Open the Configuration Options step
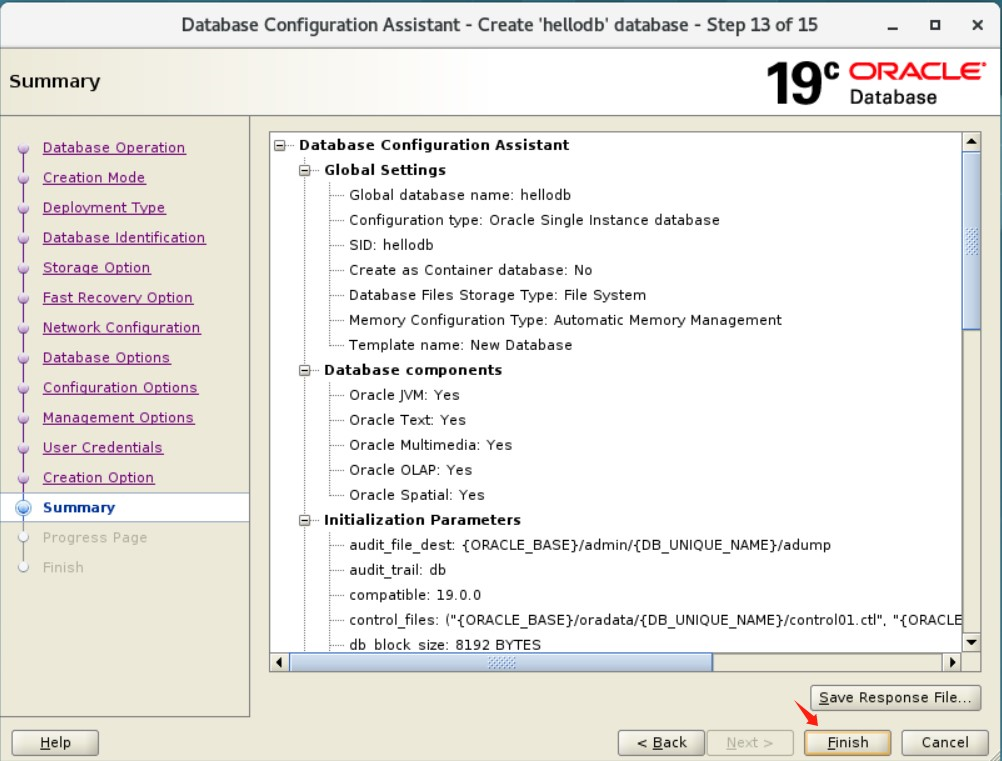The image size is (1002, 761). pyautogui.click(x=120, y=388)
